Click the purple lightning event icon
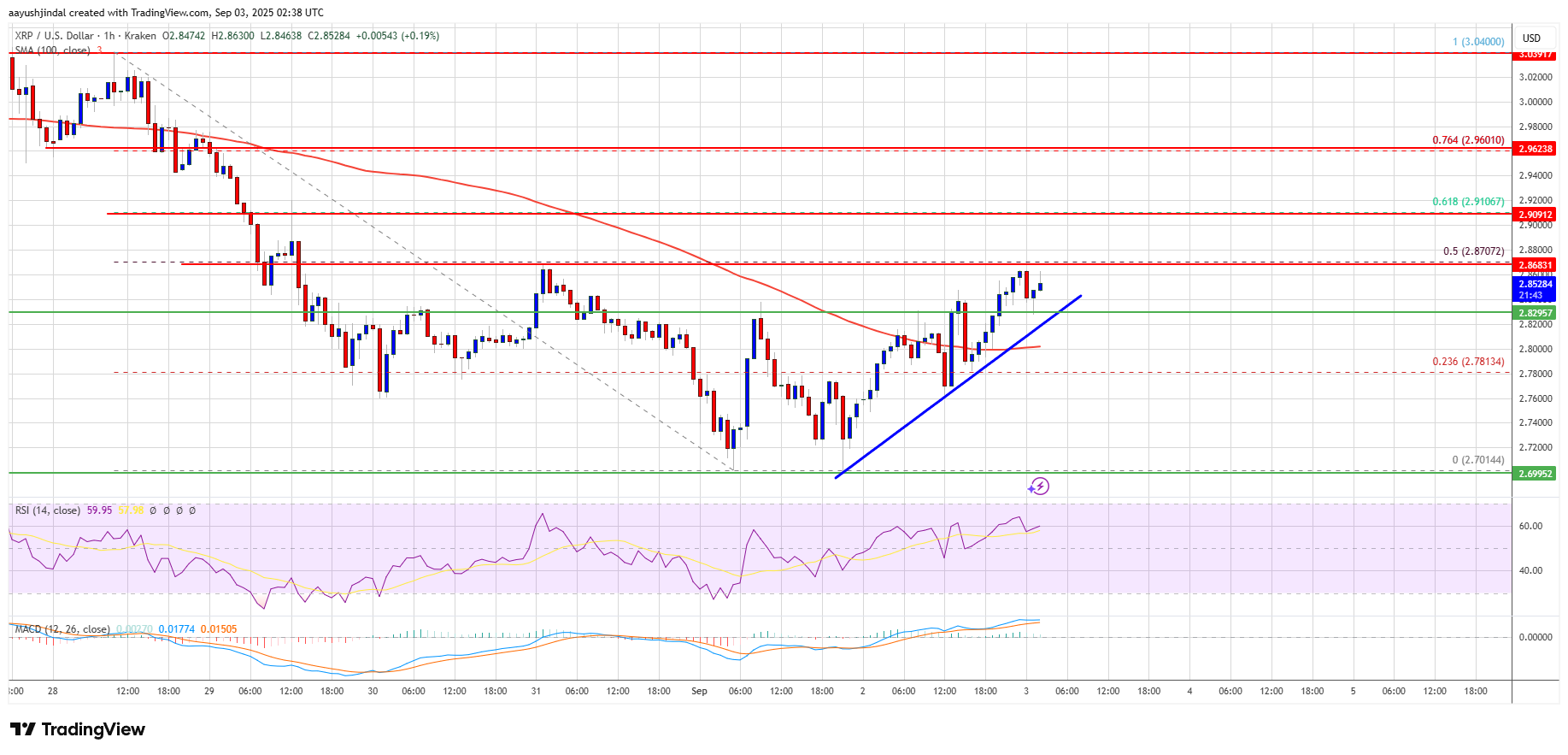Viewport: 1568px width, 755px height. (x=1038, y=487)
